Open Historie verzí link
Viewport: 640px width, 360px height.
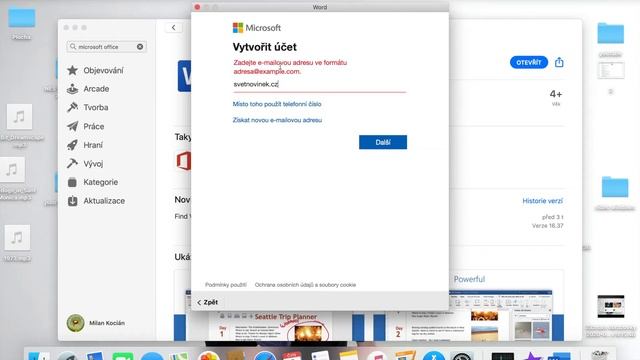tap(542, 201)
